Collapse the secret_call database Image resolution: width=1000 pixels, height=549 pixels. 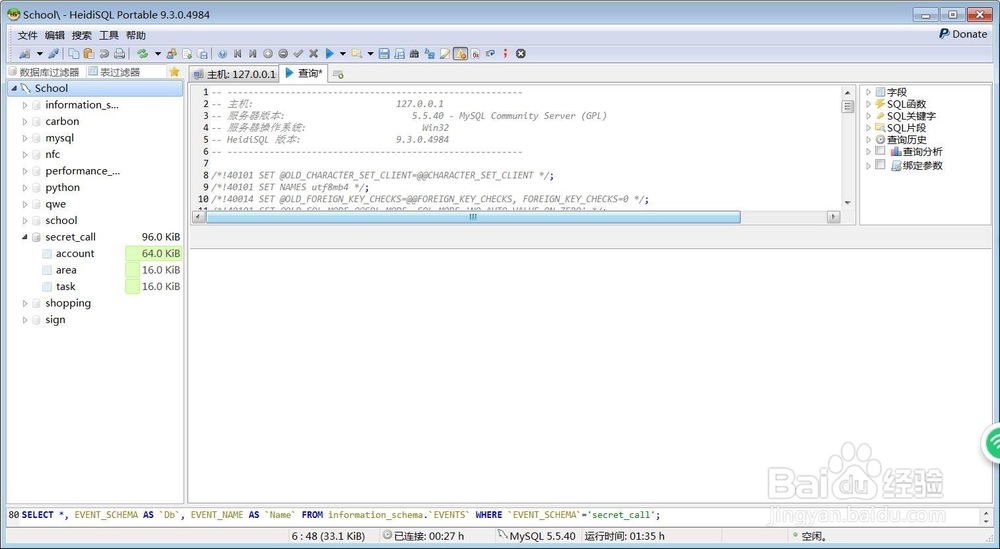tap(25, 237)
